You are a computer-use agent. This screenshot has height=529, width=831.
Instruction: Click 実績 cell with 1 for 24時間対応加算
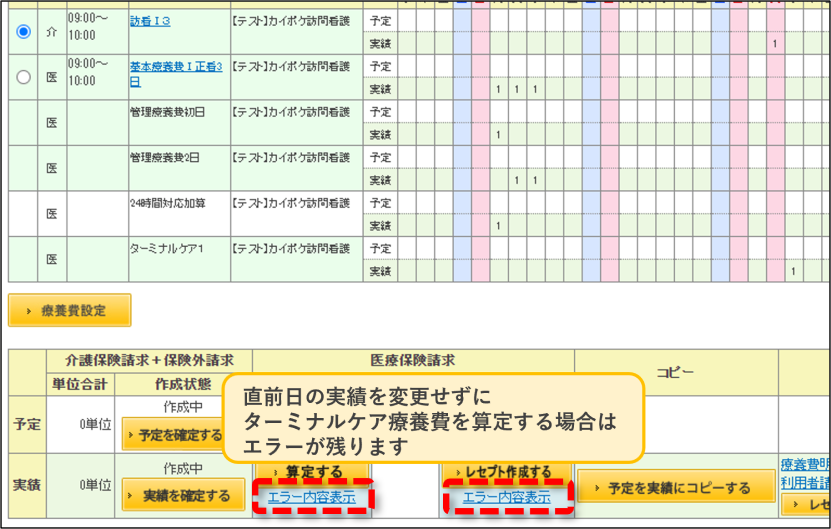499,226
